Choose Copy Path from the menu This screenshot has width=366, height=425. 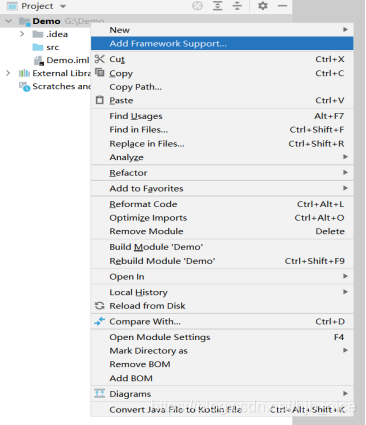222,87
